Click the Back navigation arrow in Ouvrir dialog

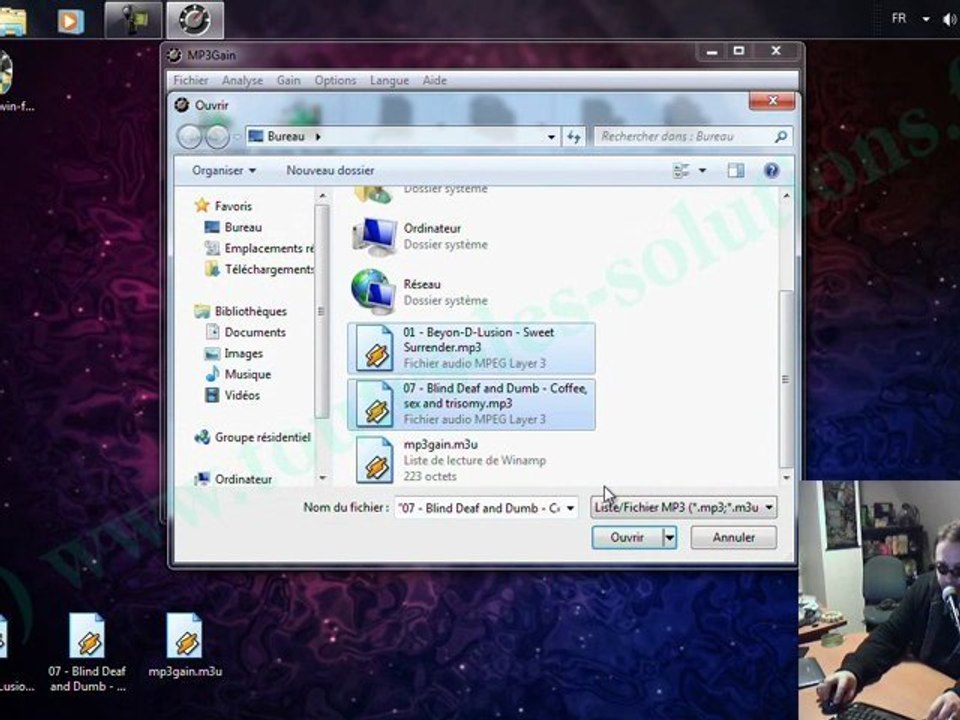(190, 137)
